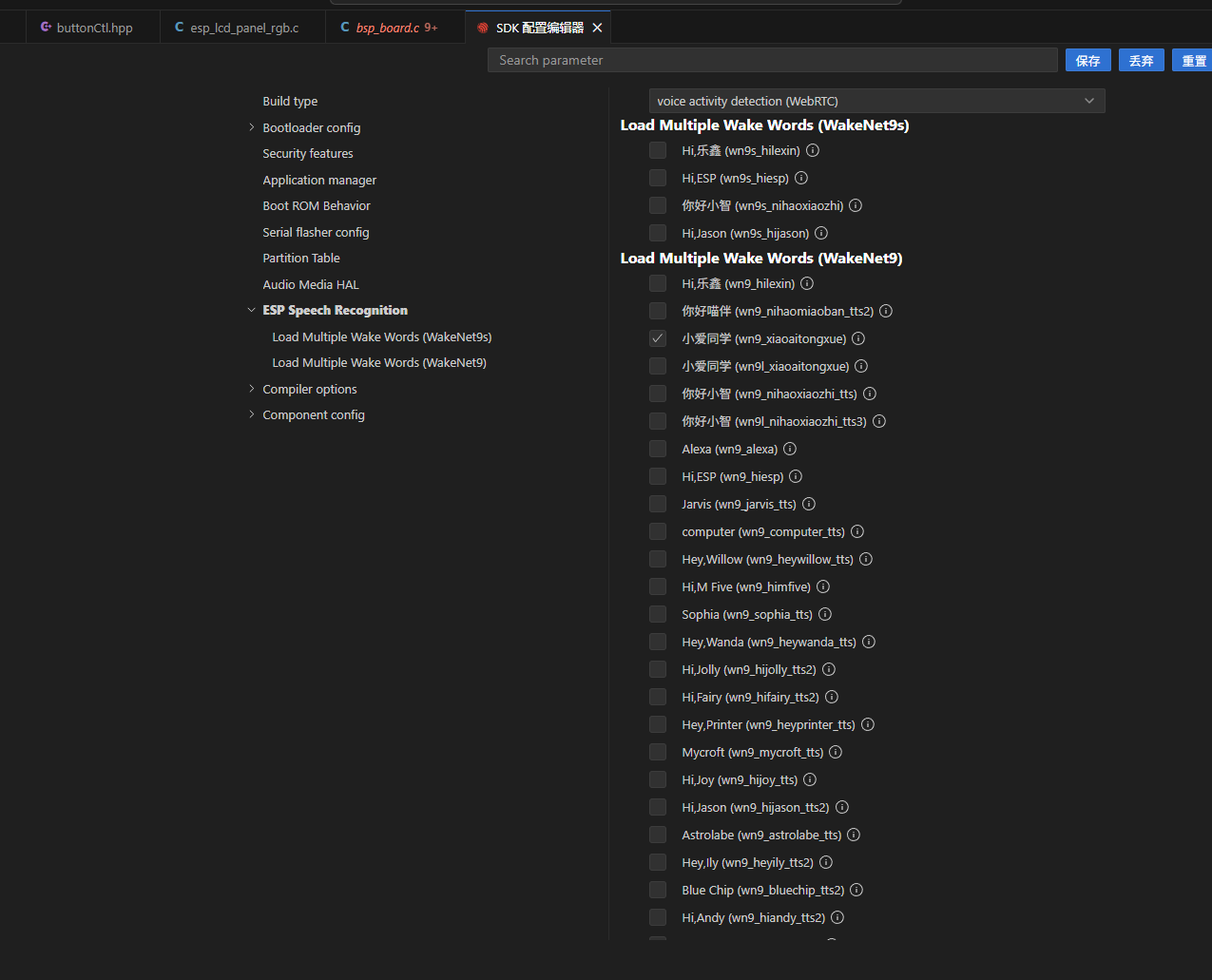Screen dimensions: 1212x980
Task: Open info icon for Jarvis (wn9_jarvis_tts)
Action: click(x=809, y=504)
